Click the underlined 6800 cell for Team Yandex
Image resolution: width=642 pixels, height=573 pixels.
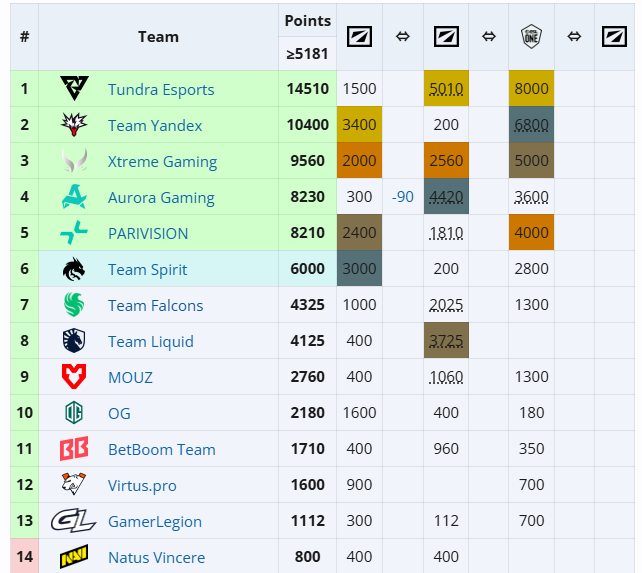[531, 125]
